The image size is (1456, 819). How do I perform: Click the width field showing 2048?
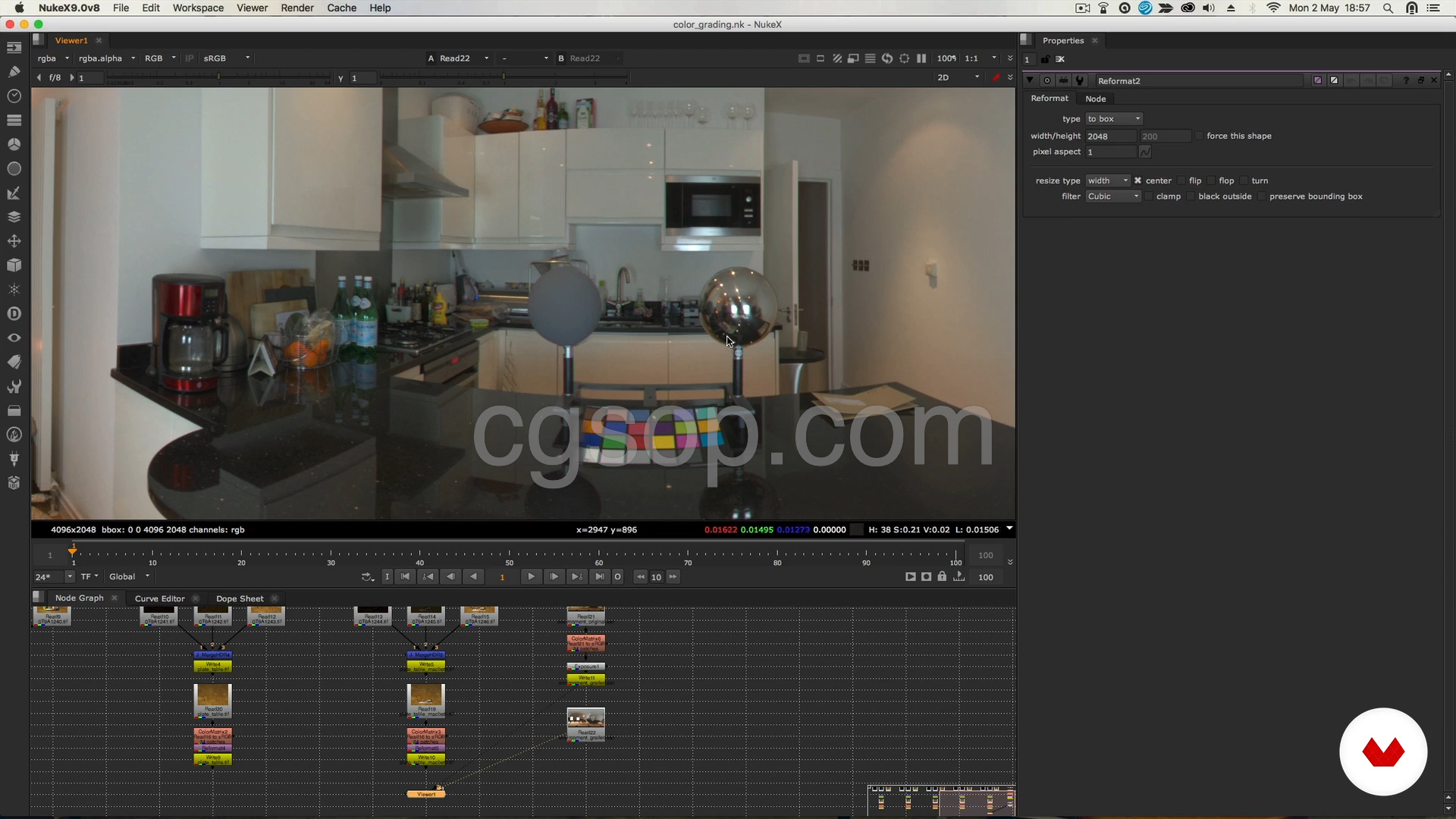coord(1109,136)
